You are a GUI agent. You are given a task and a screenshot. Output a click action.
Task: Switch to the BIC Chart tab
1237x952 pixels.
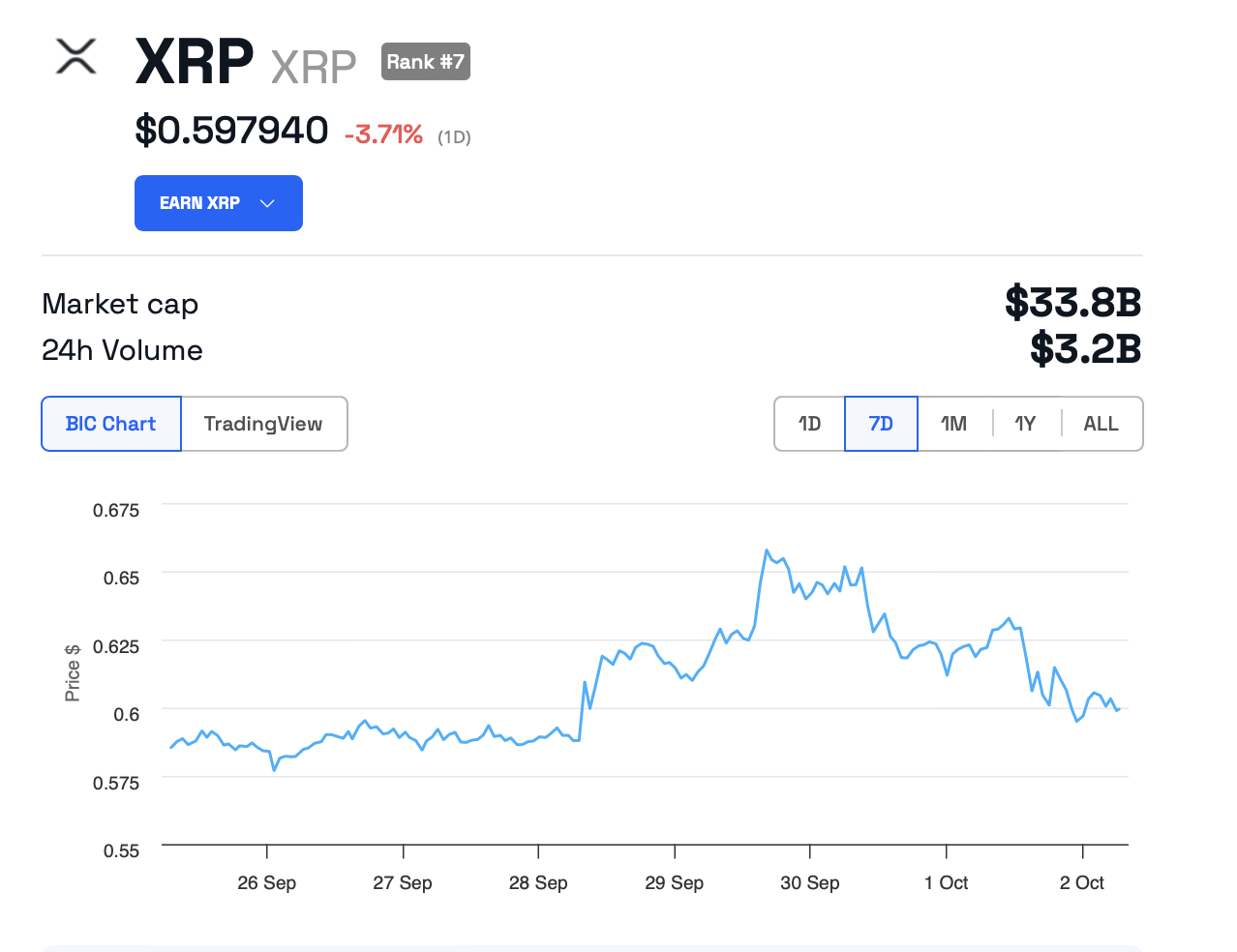(111, 424)
